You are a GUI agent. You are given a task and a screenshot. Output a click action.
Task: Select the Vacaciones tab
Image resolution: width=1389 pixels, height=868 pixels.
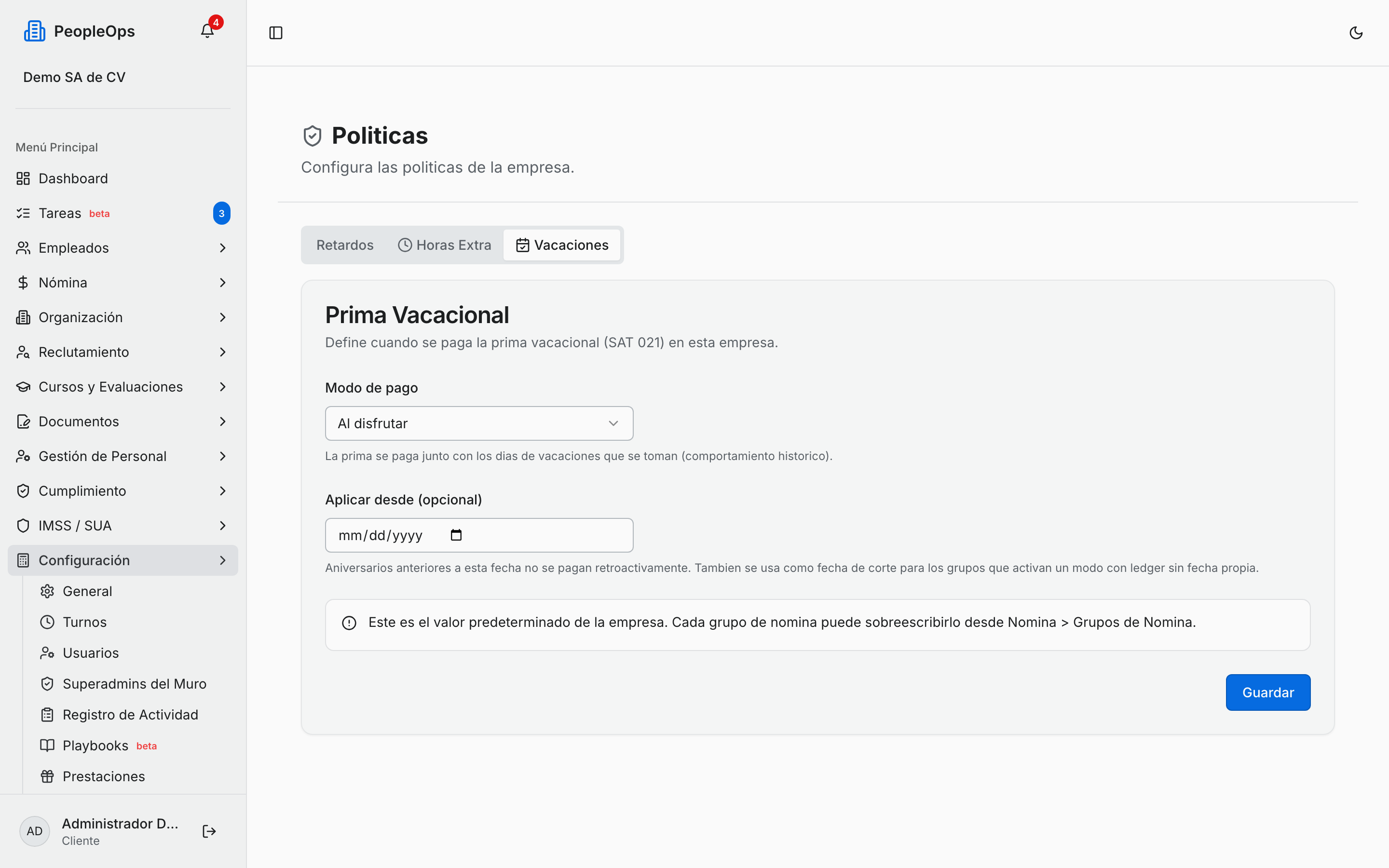click(x=562, y=245)
